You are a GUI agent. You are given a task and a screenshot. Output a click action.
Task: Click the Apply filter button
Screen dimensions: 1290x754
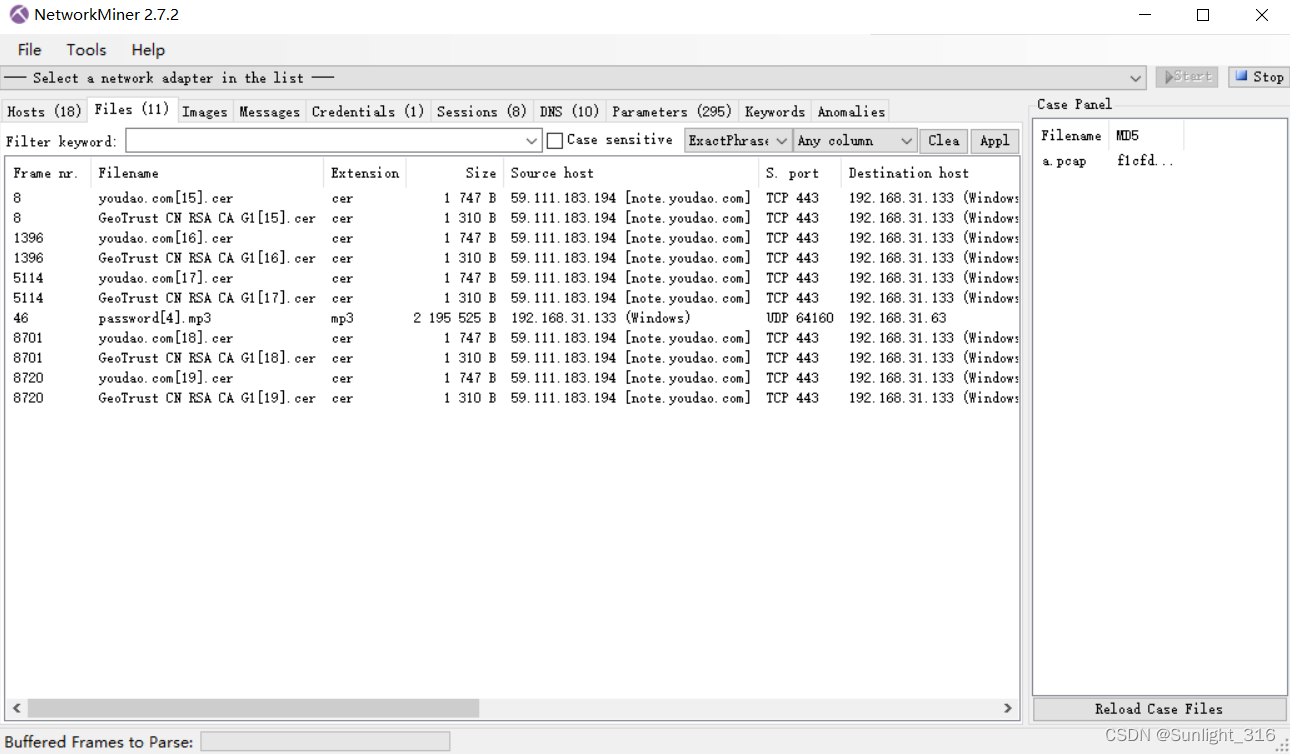tap(994, 140)
